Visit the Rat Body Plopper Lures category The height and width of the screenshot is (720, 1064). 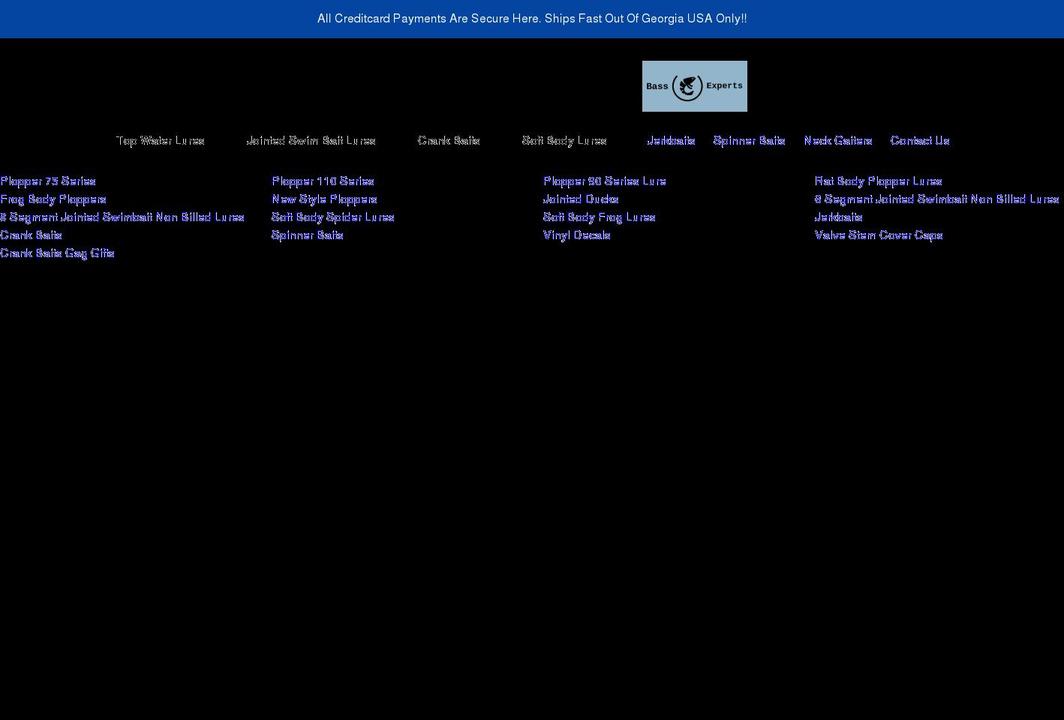pyautogui.click(x=878, y=181)
